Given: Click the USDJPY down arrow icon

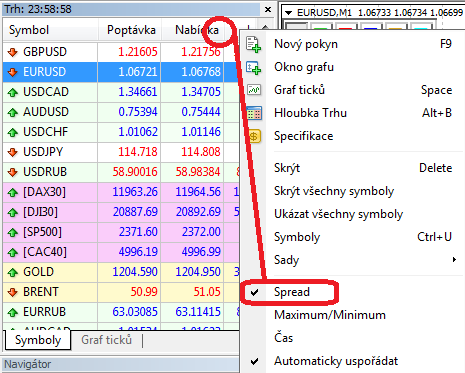Looking at the screenshot, I should [13, 152].
